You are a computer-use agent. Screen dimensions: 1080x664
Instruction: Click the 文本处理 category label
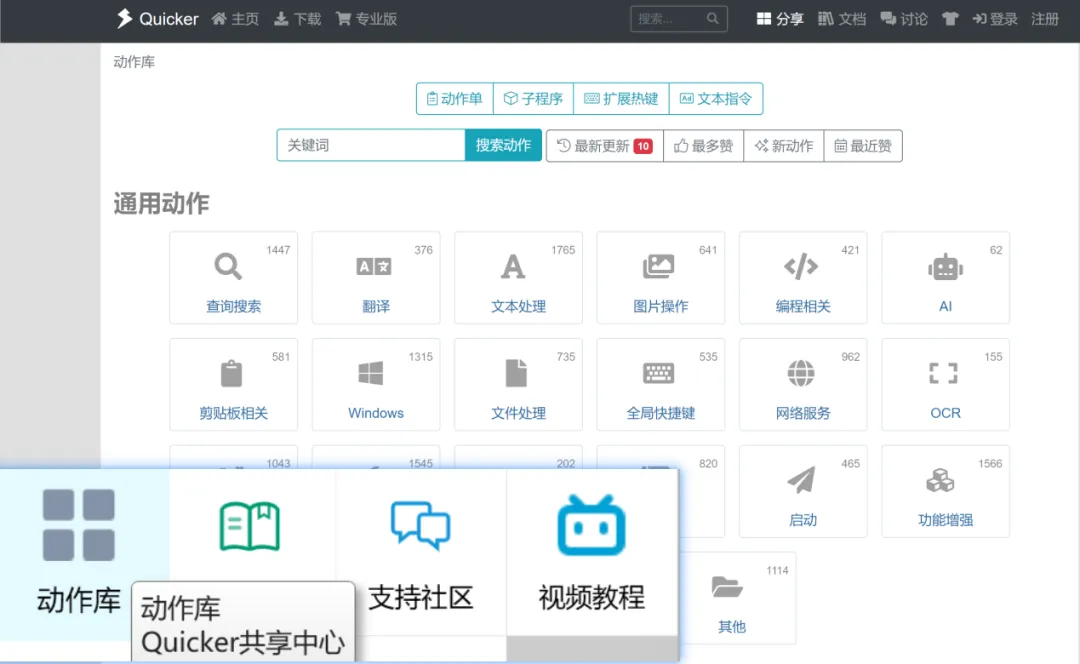pos(519,307)
